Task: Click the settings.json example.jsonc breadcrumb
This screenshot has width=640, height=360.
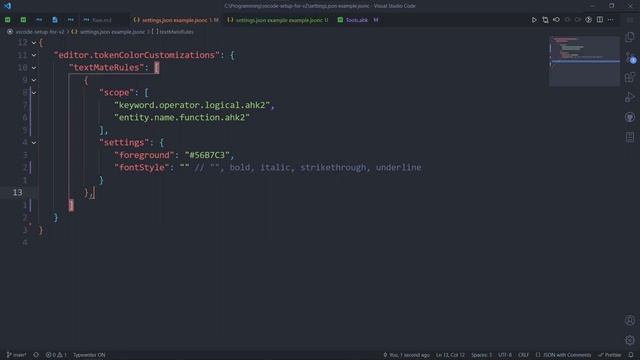Action: pyautogui.click(x=112, y=32)
